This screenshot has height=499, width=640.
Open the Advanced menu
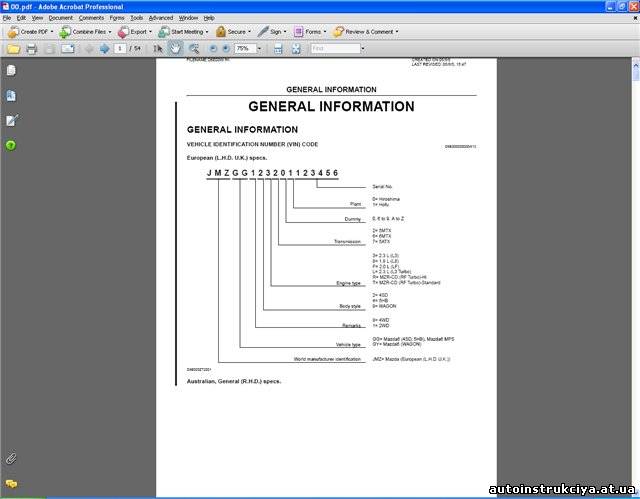[x=161, y=18]
